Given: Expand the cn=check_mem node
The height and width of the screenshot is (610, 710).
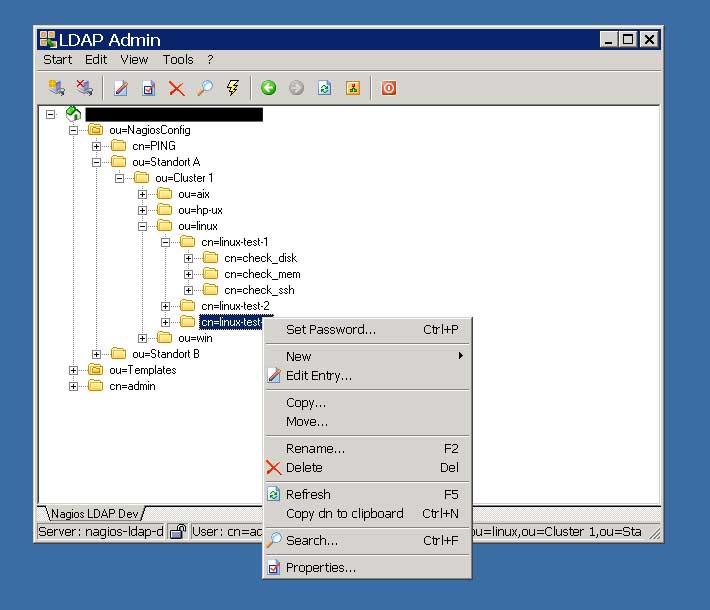Looking at the screenshot, I should [x=188, y=274].
